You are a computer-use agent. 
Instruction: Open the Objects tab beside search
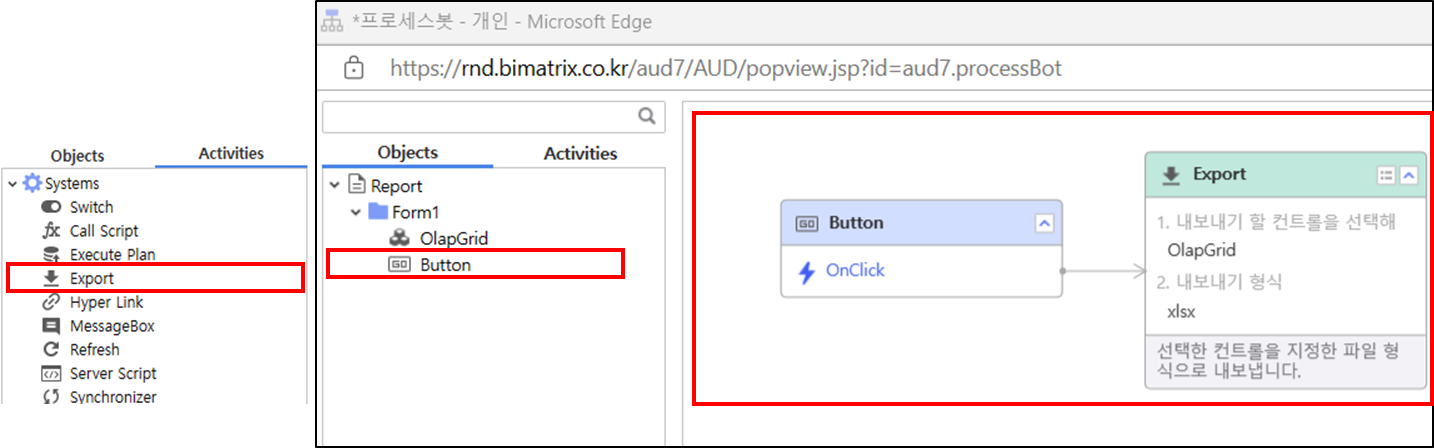pyautogui.click(x=407, y=152)
